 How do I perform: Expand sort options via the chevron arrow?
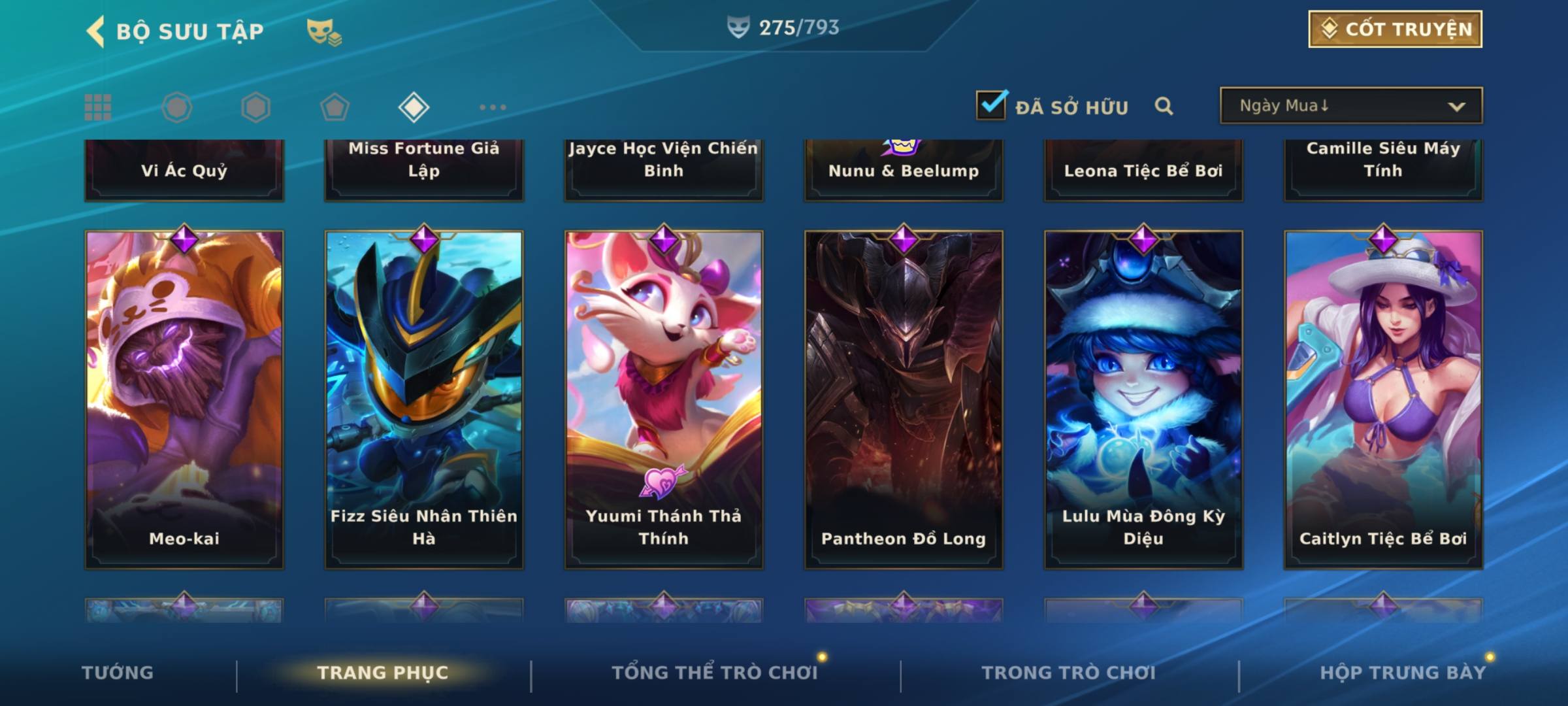pos(1456,107)
